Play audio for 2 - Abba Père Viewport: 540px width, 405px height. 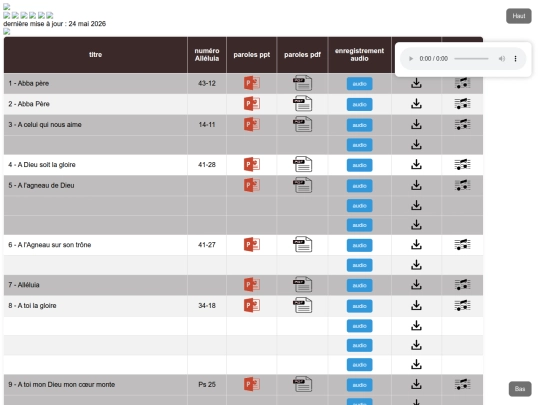click(359, 104)
